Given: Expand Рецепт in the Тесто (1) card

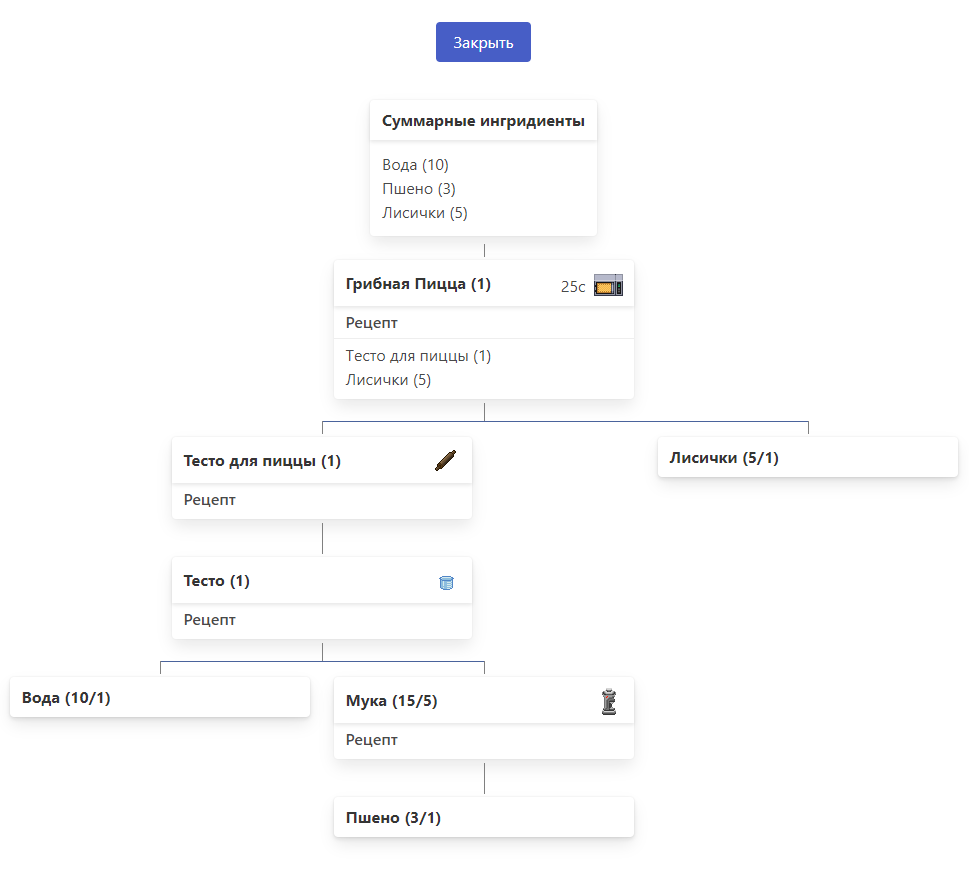Looking at the screenshot, I should click(x=210, y=620).
